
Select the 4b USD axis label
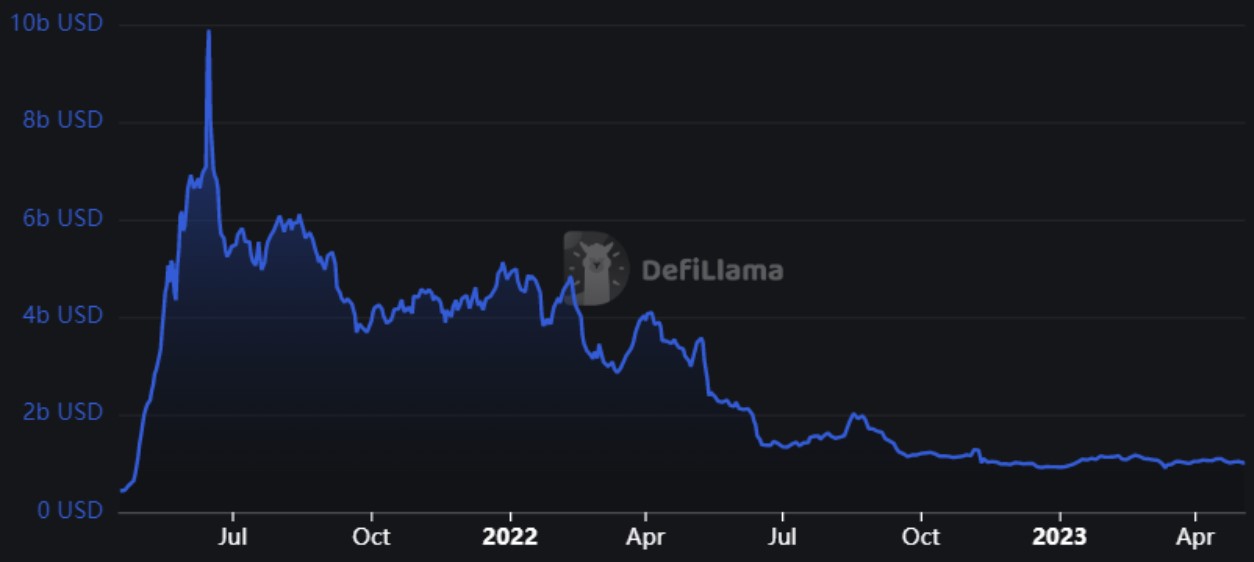tap(62, 315)
